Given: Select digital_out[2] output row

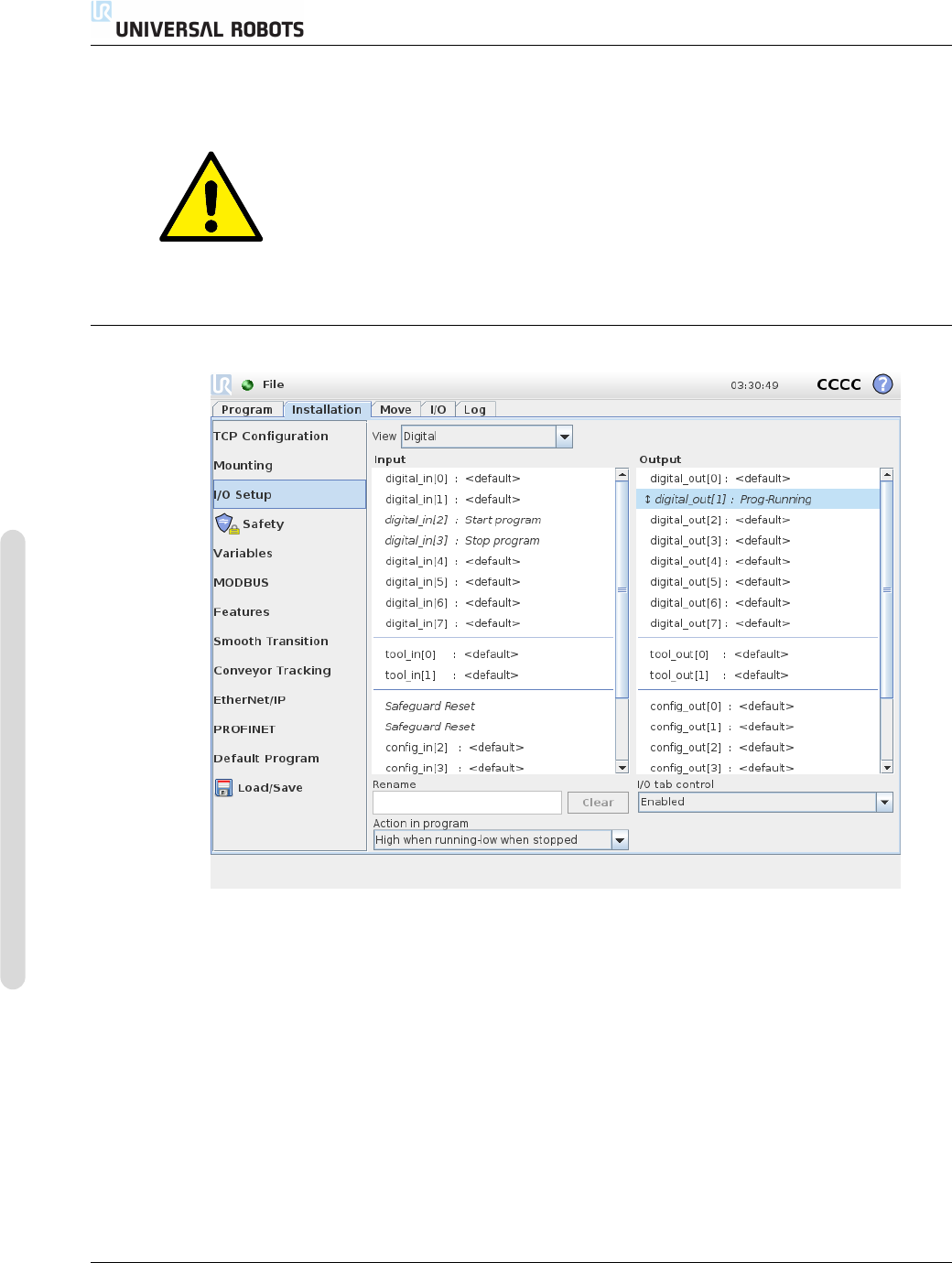Looking at the screenshot, I should [758, 520].
